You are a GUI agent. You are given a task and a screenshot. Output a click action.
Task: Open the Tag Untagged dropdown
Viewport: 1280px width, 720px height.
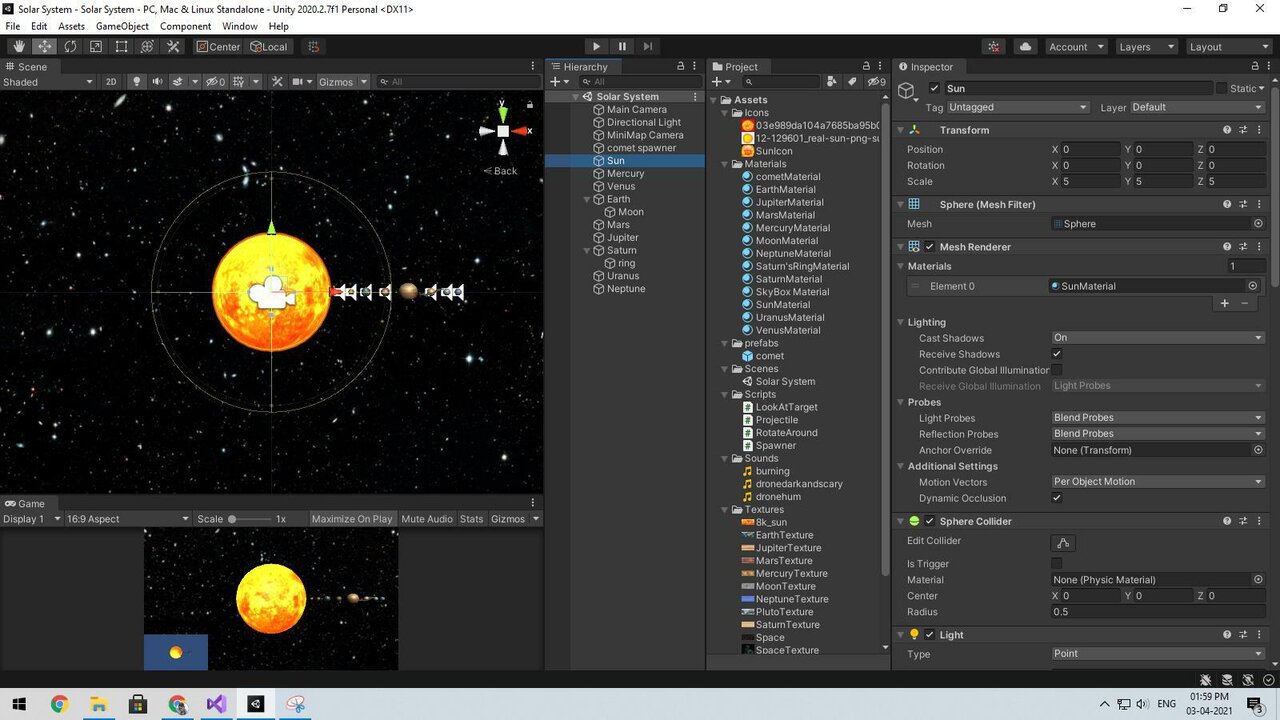pos(1018,107)
